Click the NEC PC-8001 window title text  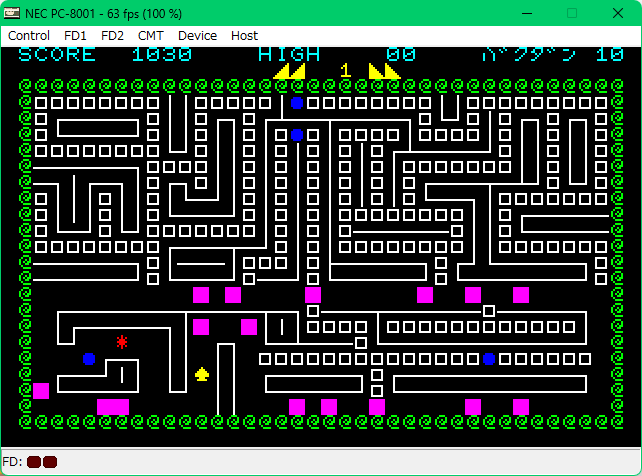[103, 14]
